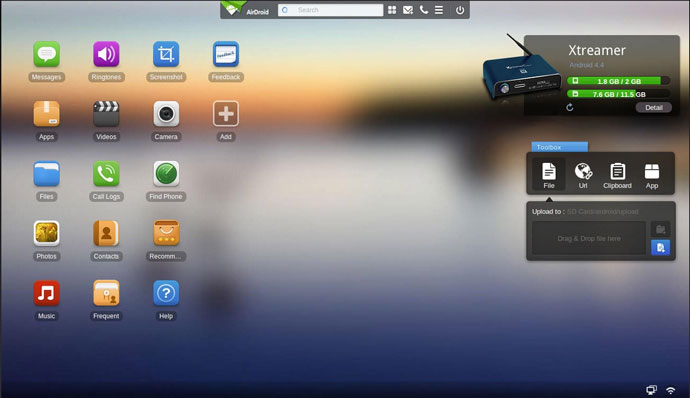Open the Messages app icon
Screen dimensions: 690x398
pyautogui.click(x=46, y=54)
